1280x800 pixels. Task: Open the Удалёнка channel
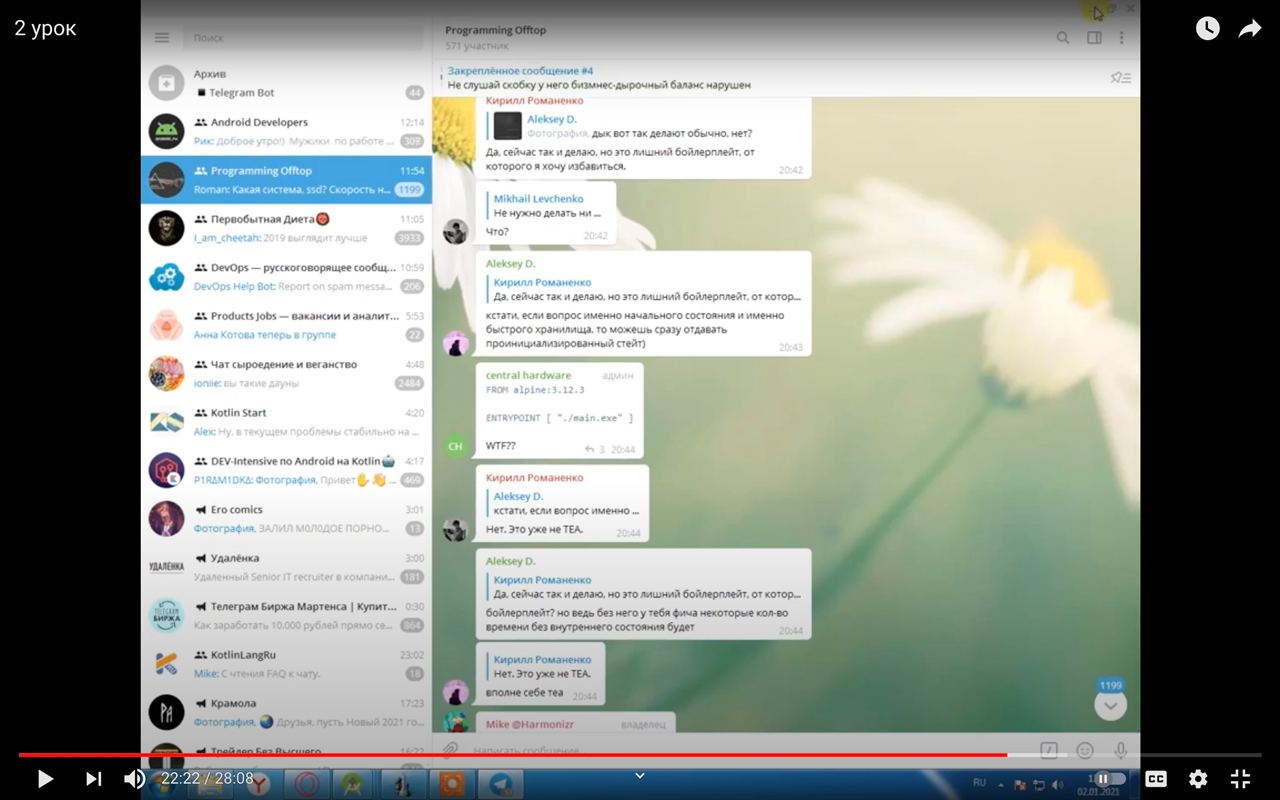(286, 567)
